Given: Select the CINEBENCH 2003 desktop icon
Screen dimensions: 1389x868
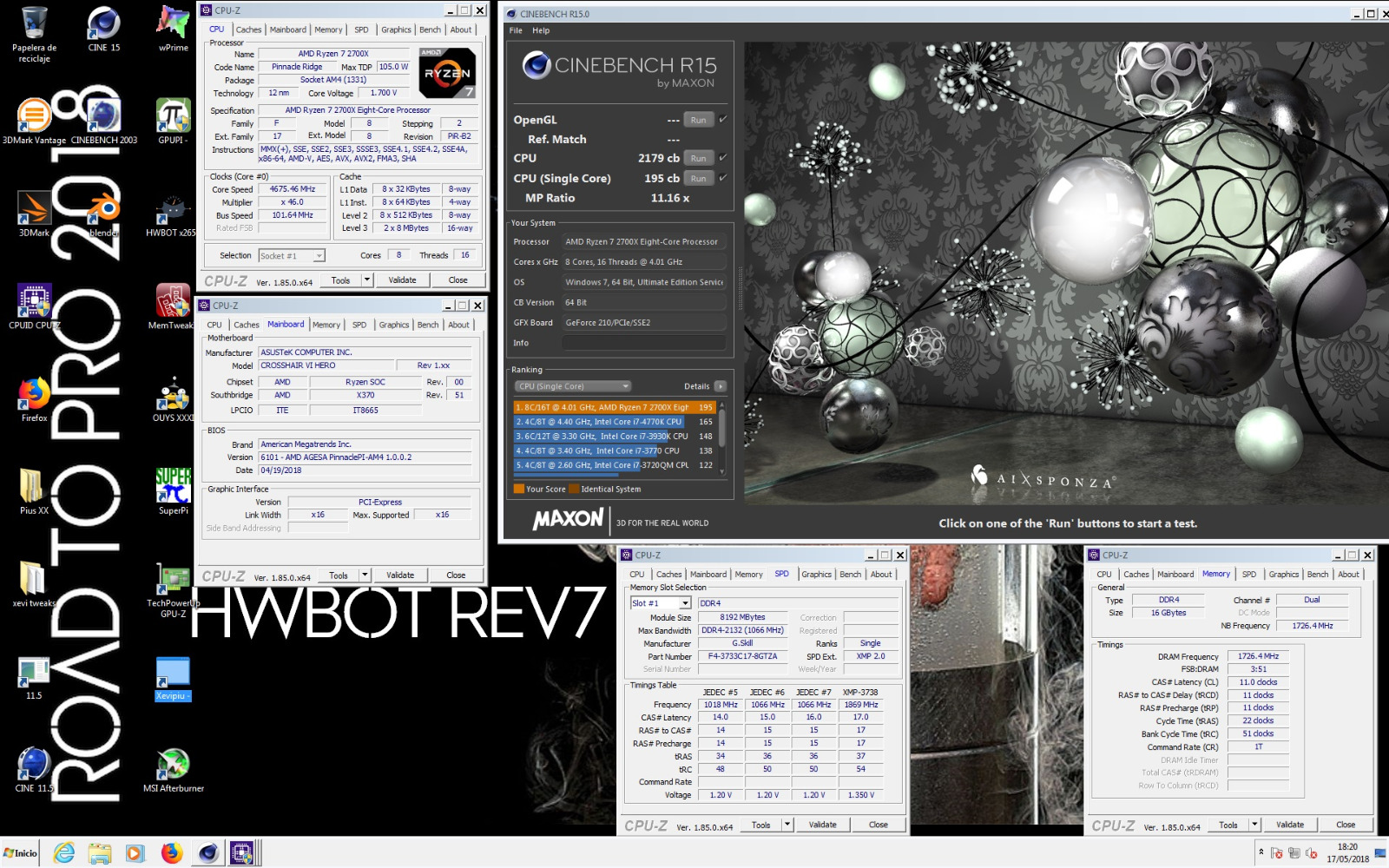Looking at the screenshot, I should click(x=103, y=121).
